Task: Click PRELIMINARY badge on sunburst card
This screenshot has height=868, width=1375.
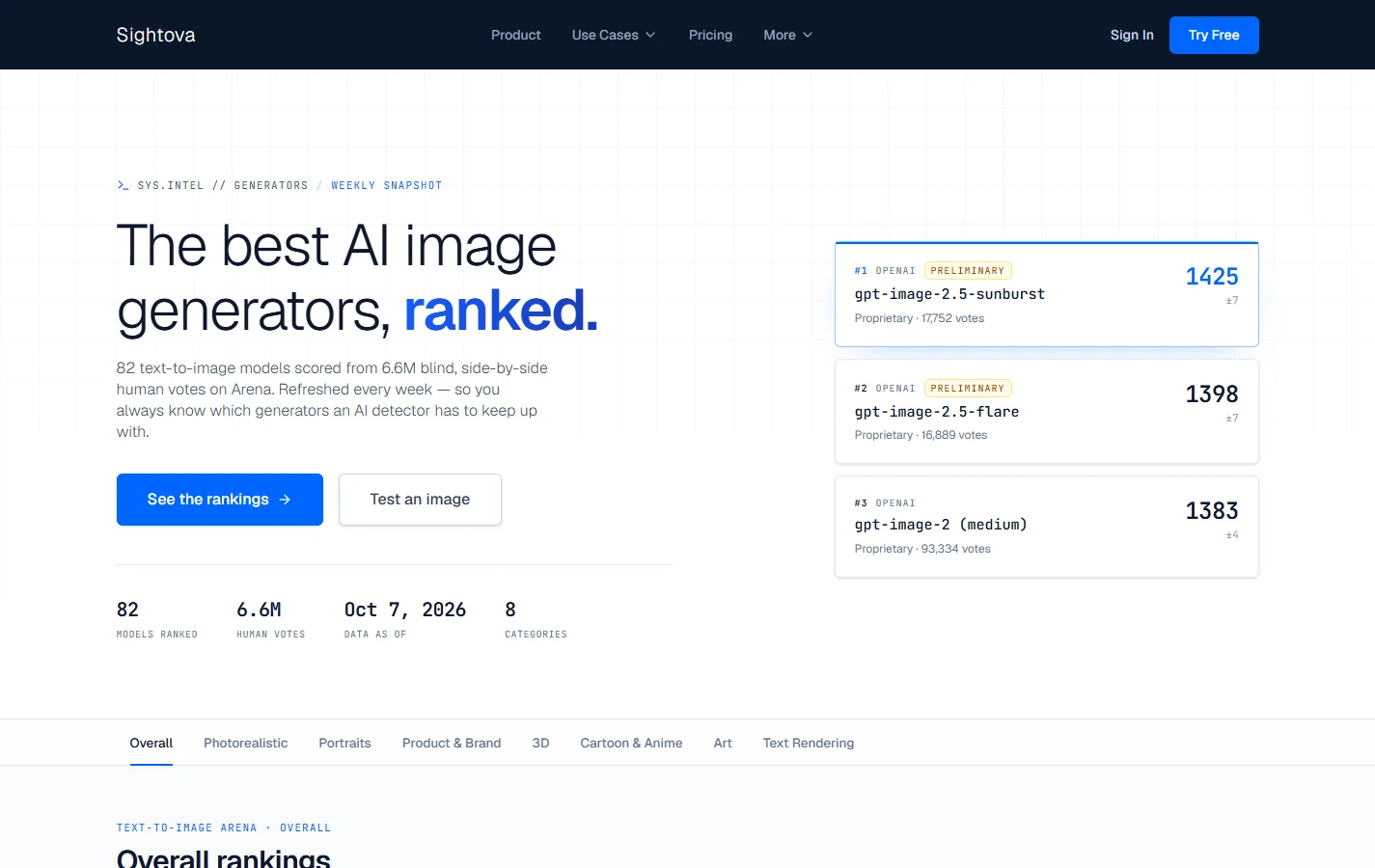Action: [968, 271]
